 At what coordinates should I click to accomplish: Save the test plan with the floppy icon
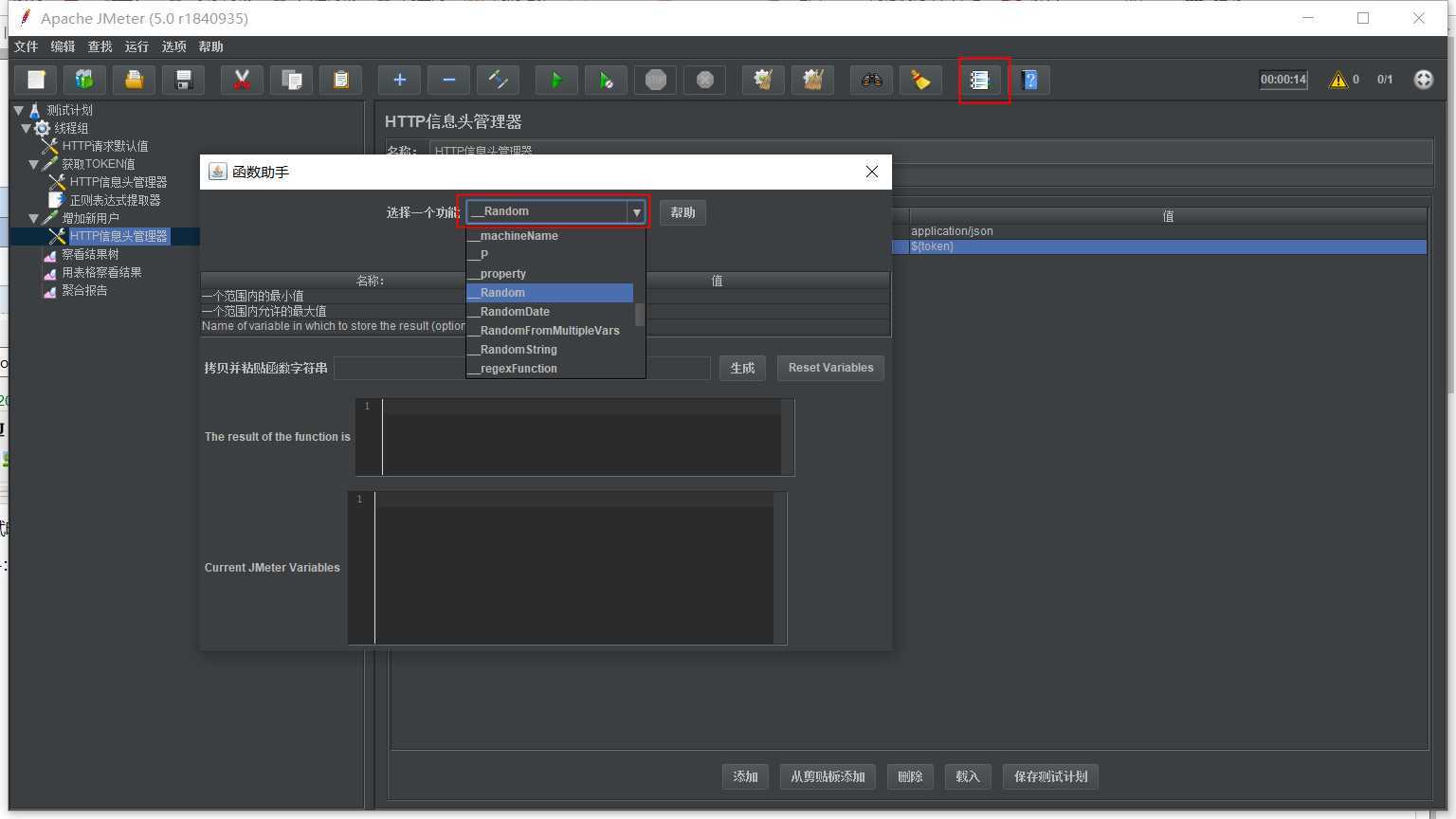pyautogui.click(x=184, y=80)
